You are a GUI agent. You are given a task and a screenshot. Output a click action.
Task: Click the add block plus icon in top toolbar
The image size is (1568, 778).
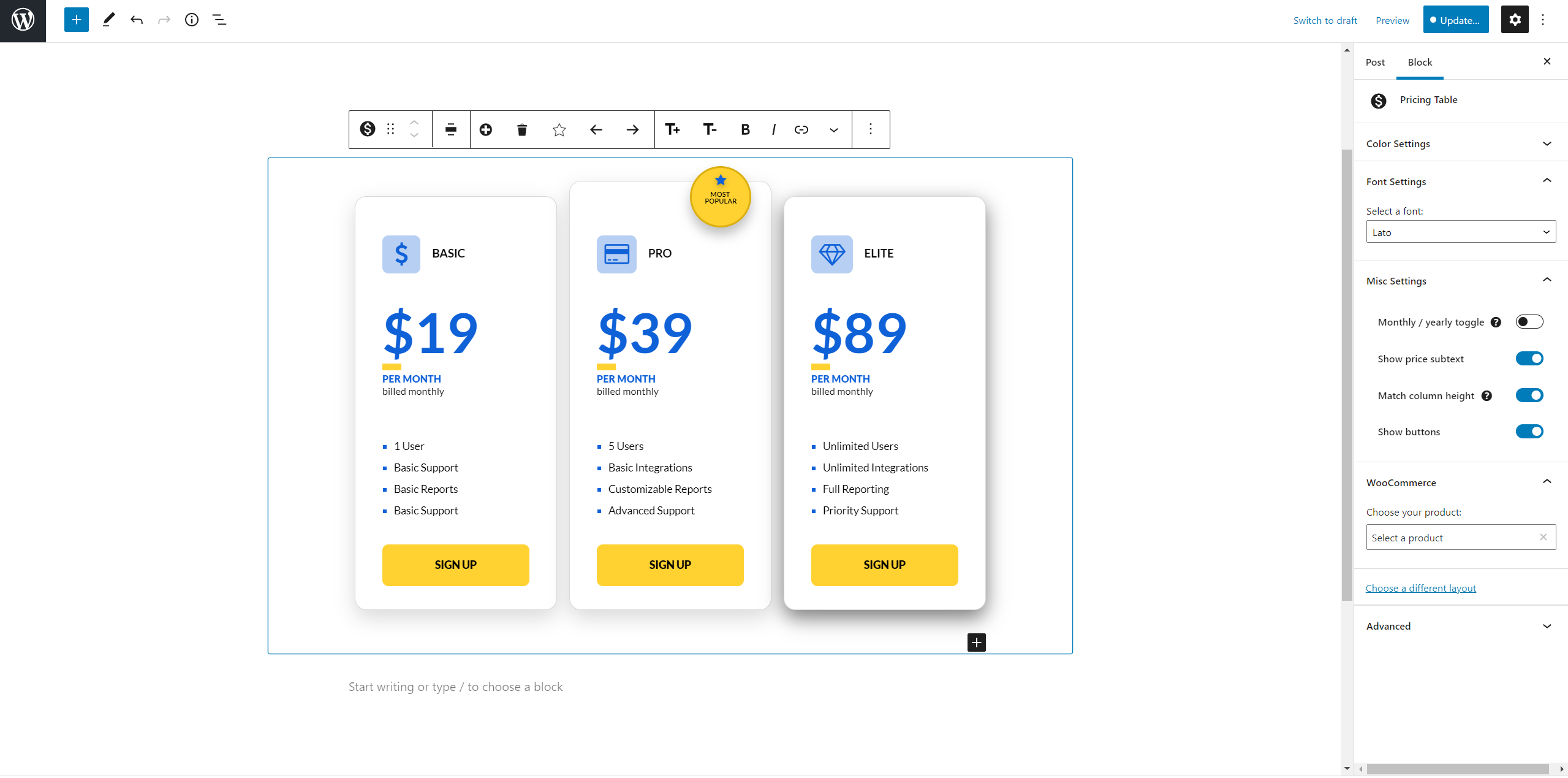pos(76,20)
